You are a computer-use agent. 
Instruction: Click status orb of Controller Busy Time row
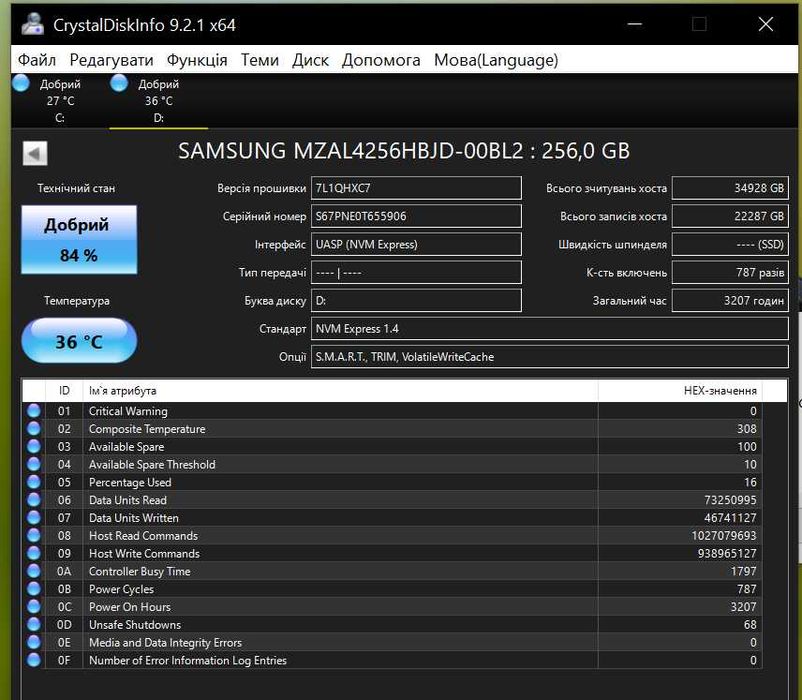tap(34, 571)
